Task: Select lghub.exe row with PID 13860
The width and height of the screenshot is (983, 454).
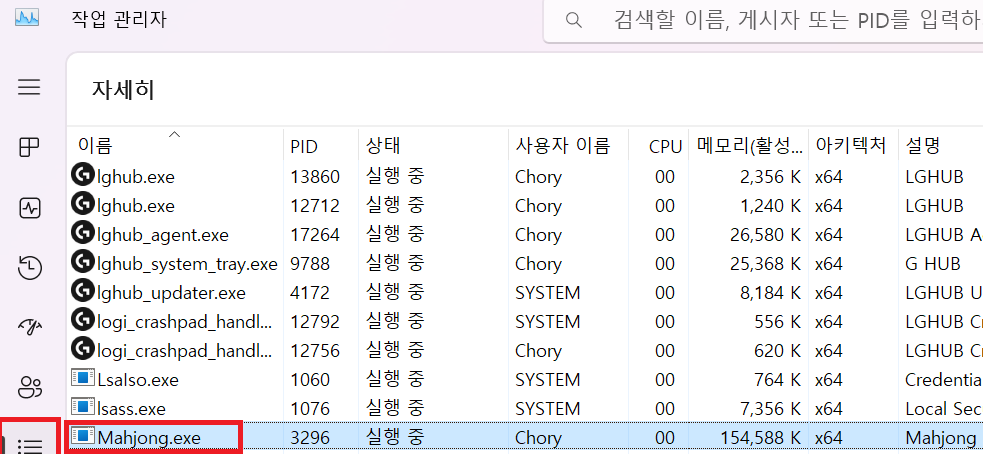Action: pyautogui.click(x=525, y=177)
